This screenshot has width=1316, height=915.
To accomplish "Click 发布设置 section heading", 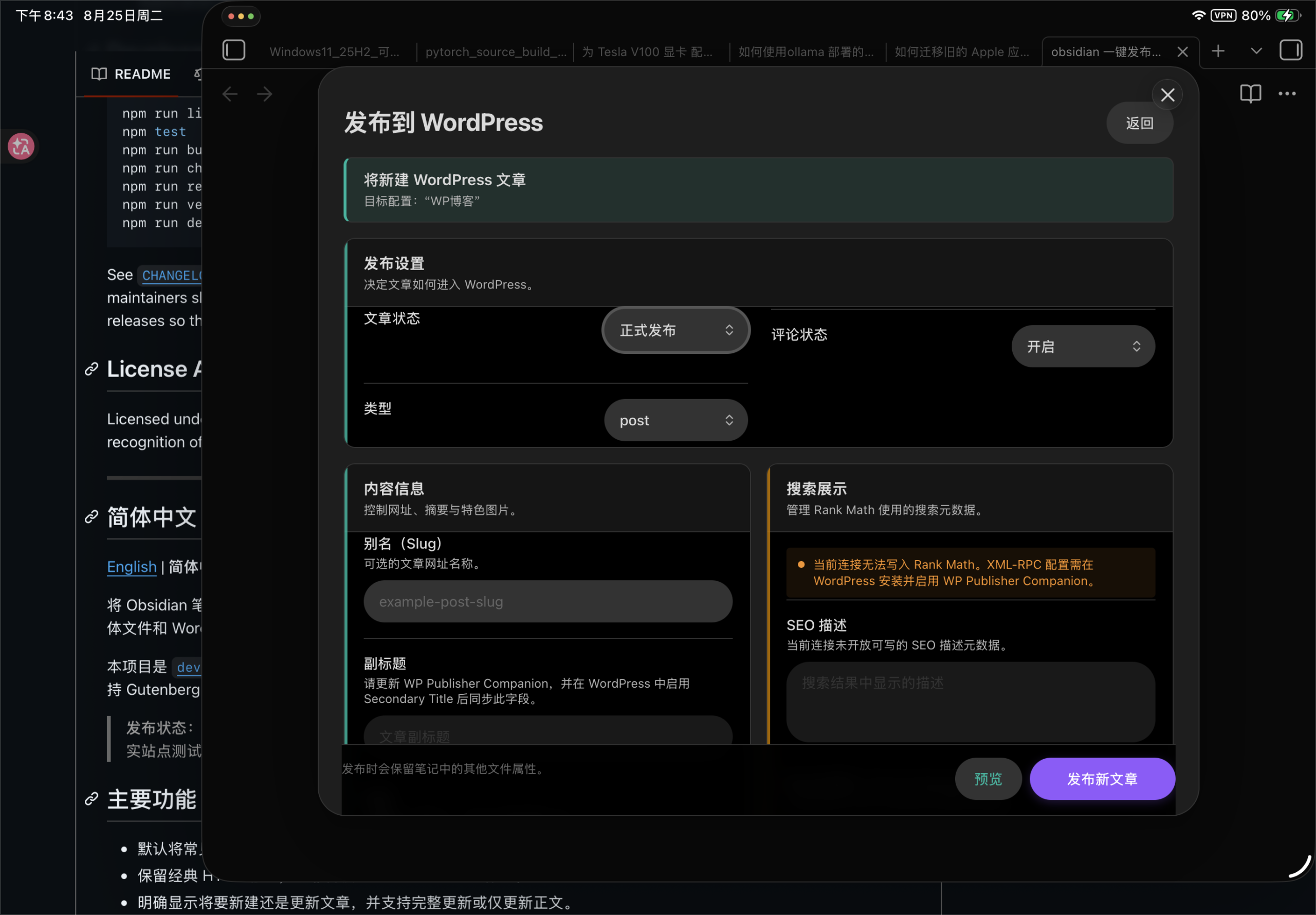I will coord(394,264).
